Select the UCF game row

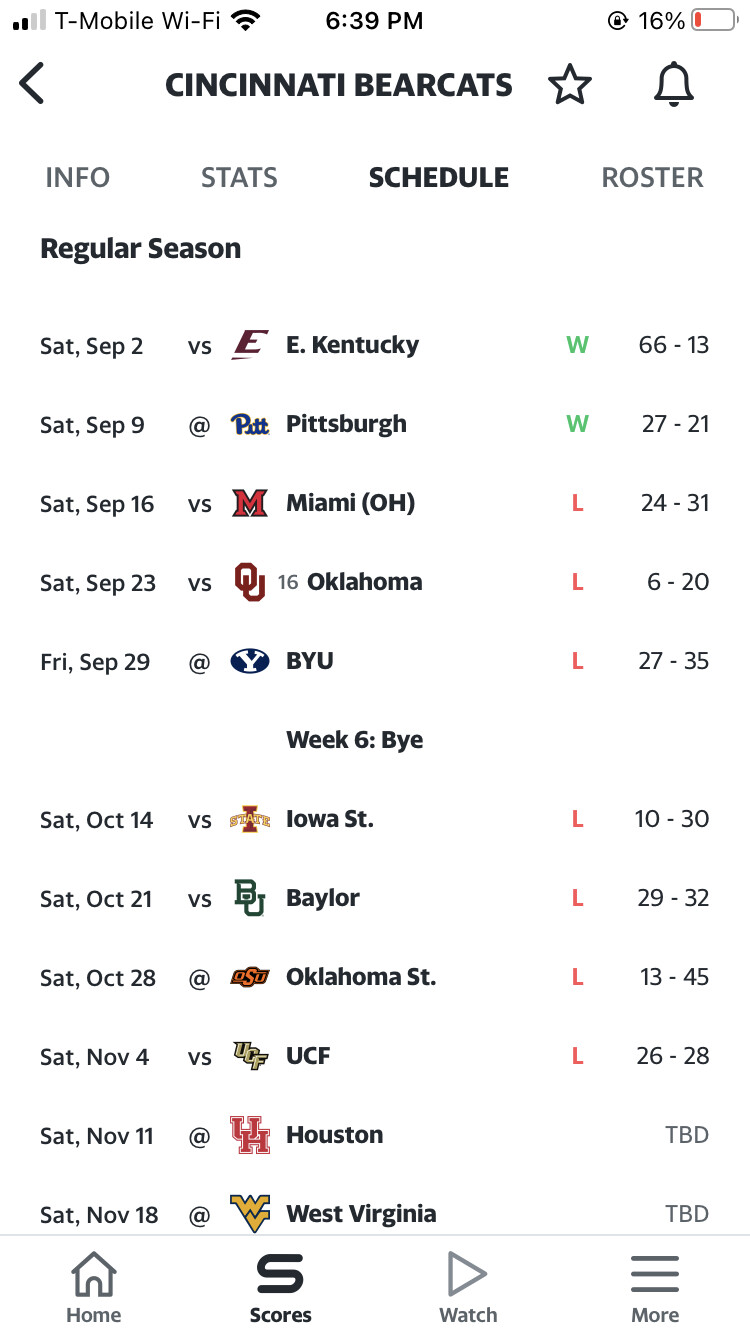pos(375,1056)
